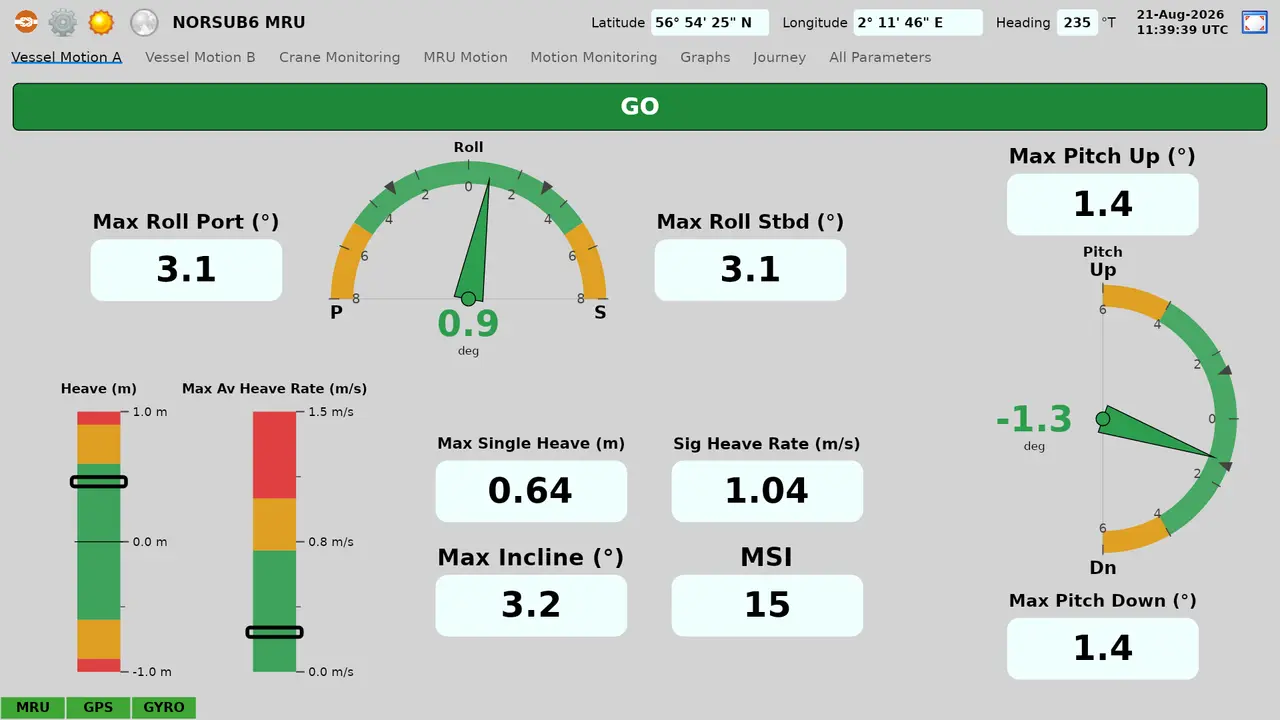Open the Crane Monitoring tab
Screen dimensions: 1280x720
point(340,58)
